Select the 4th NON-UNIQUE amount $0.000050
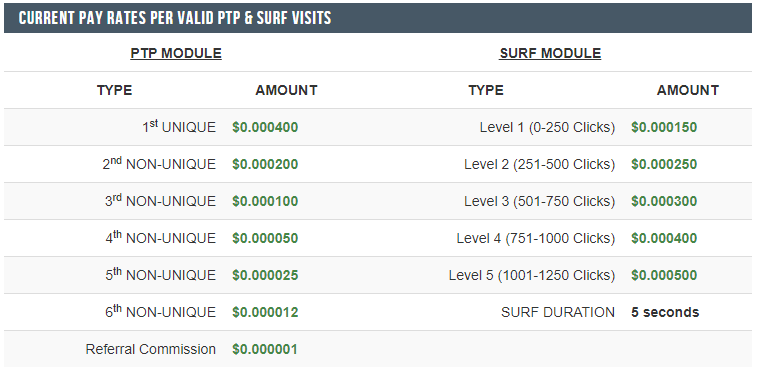Viewport: 757px width, 369px height. tap(265, 238)
